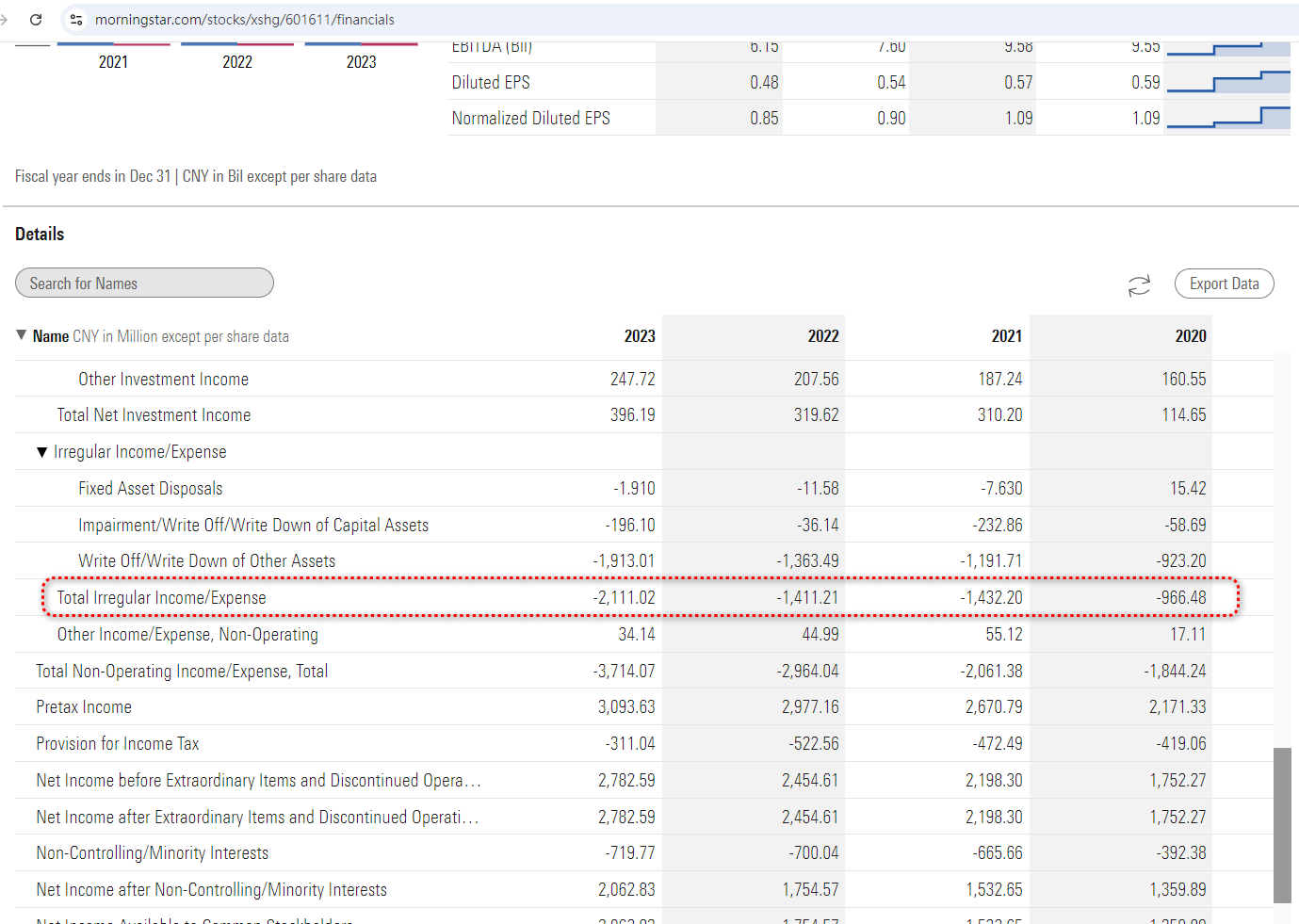Click the Details section heading
Image resolution: width=1299 pixels, height=924 pixels.
[x=40, y=234]
